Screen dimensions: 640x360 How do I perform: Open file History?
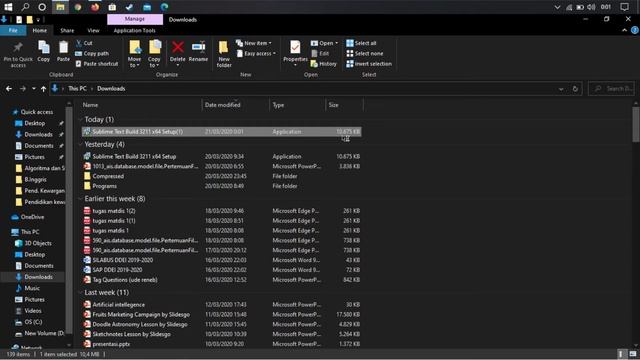click(x=324, y=64)
